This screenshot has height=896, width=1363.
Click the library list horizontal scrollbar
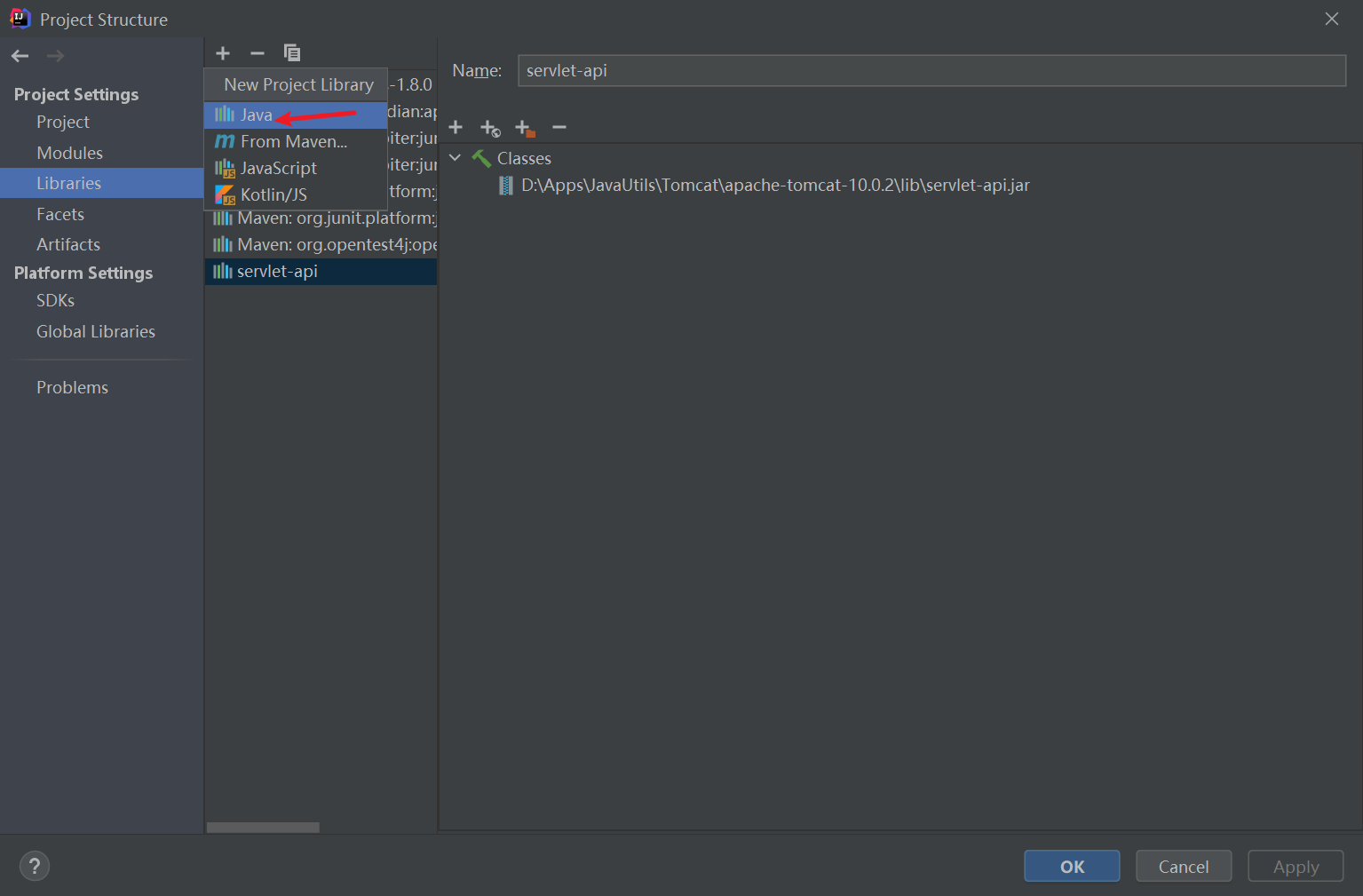pos(263,827)
